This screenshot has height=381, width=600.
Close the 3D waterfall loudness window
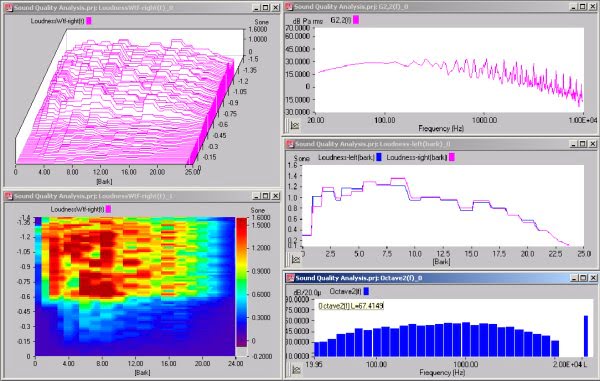276,7
